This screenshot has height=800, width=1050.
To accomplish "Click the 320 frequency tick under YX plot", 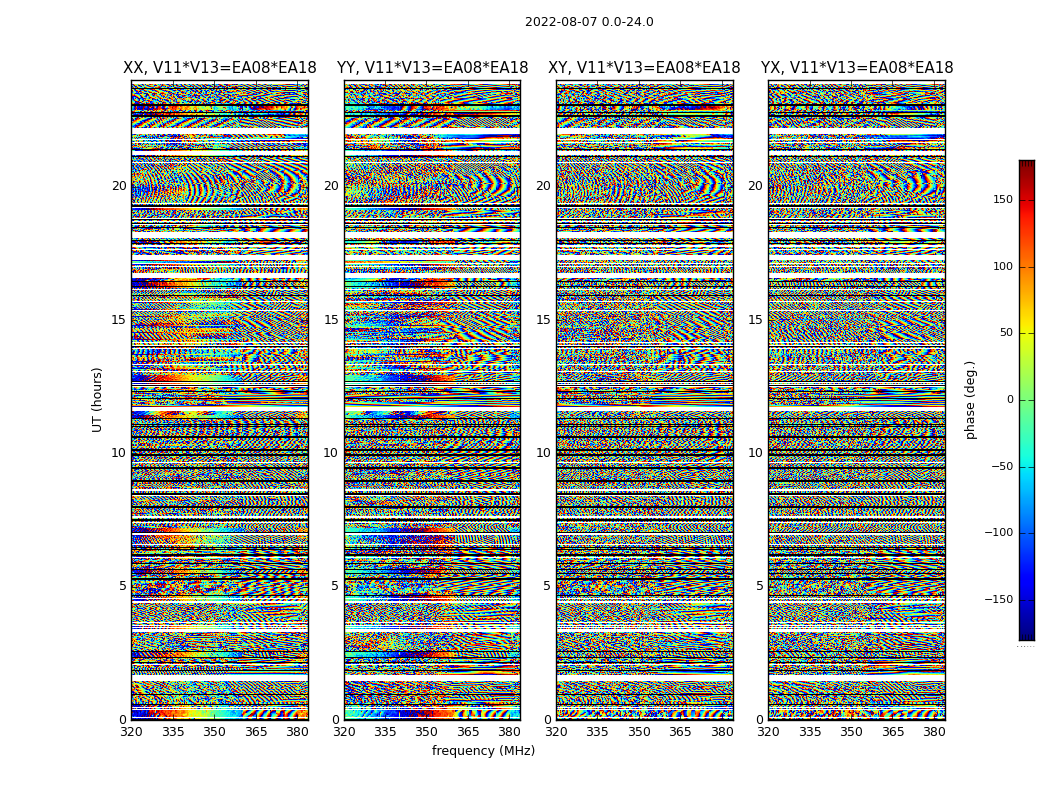I will click(x=769, y=732).
